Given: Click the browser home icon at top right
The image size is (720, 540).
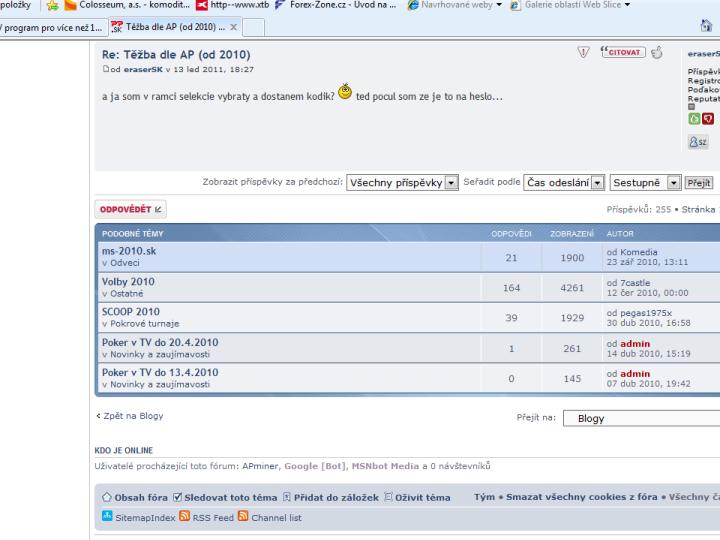Looking at the screenshot, I should coord(706,26).
